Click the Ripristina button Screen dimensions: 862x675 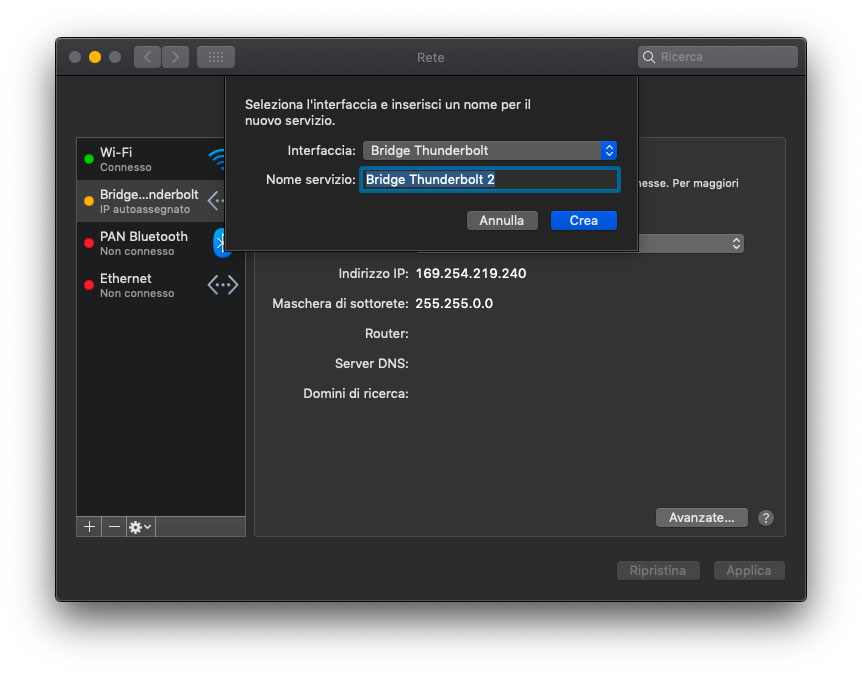[658, 571]
